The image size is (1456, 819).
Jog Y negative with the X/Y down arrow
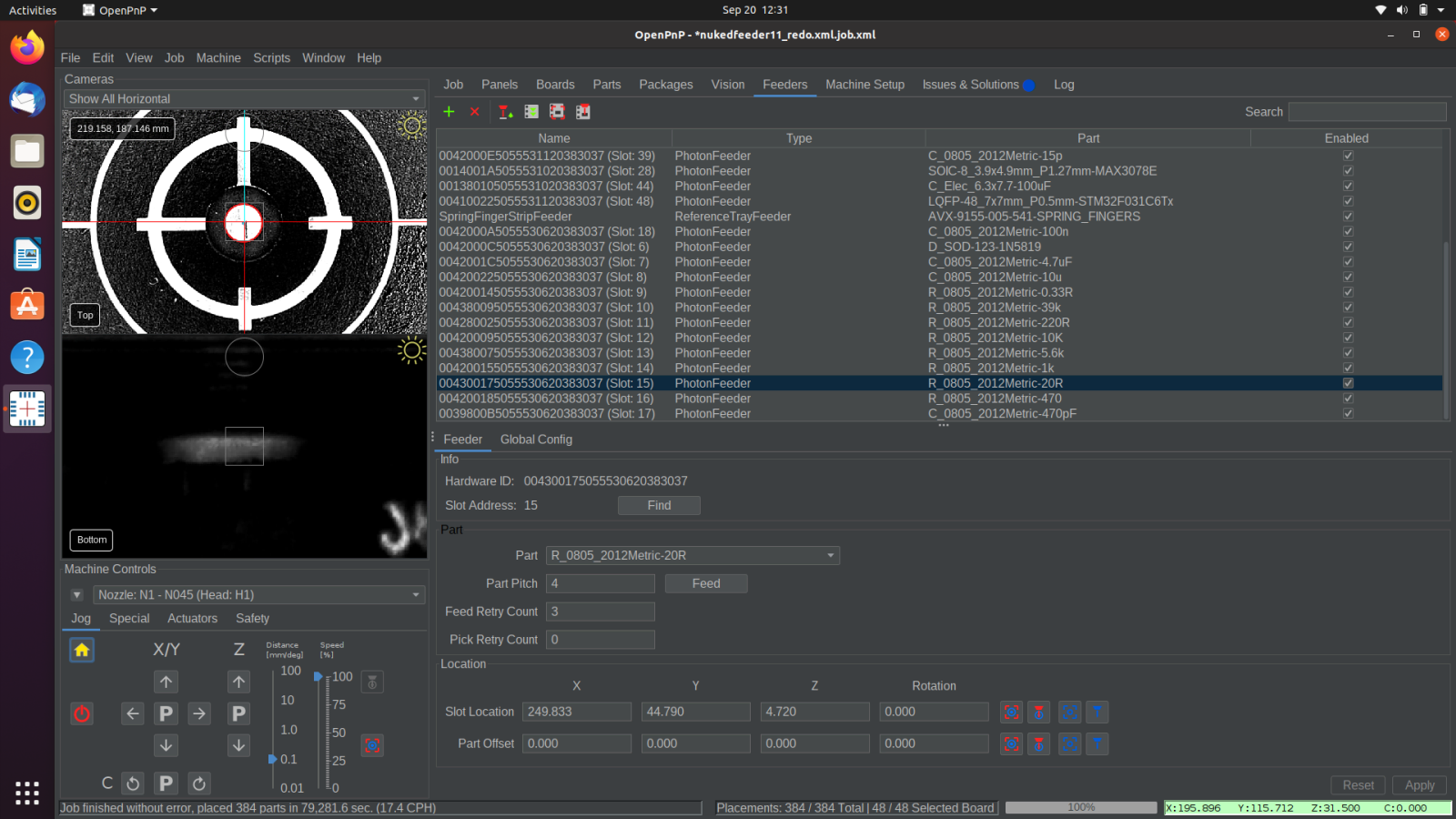[x=167, y=745]
